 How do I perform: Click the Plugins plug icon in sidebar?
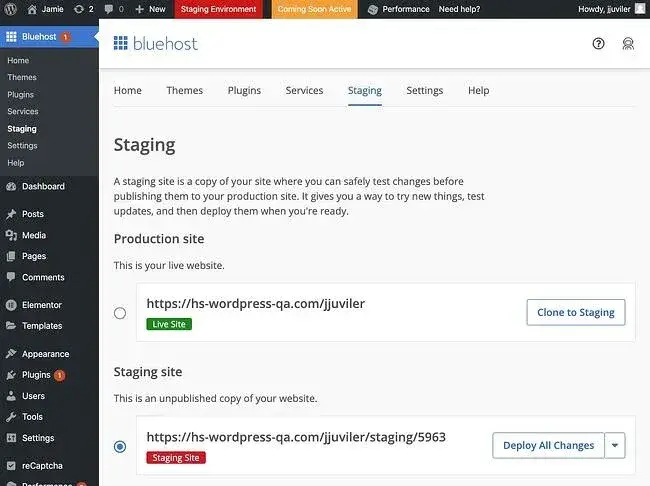tap(11, 375)
